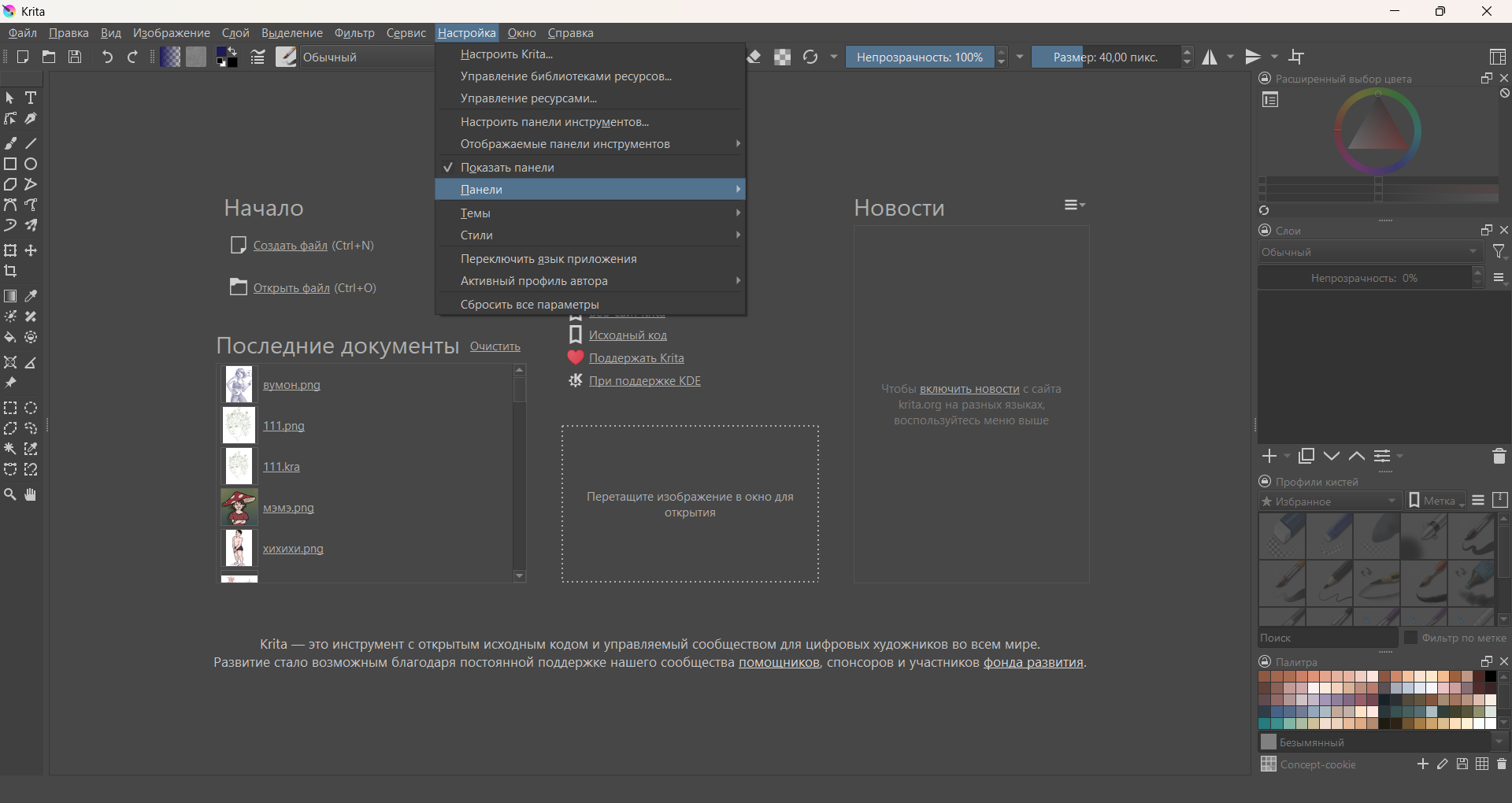1512x803 pixels.
Task: Adjust the Непрозрачность 100% brush slider
Action: tap(919, 57)
